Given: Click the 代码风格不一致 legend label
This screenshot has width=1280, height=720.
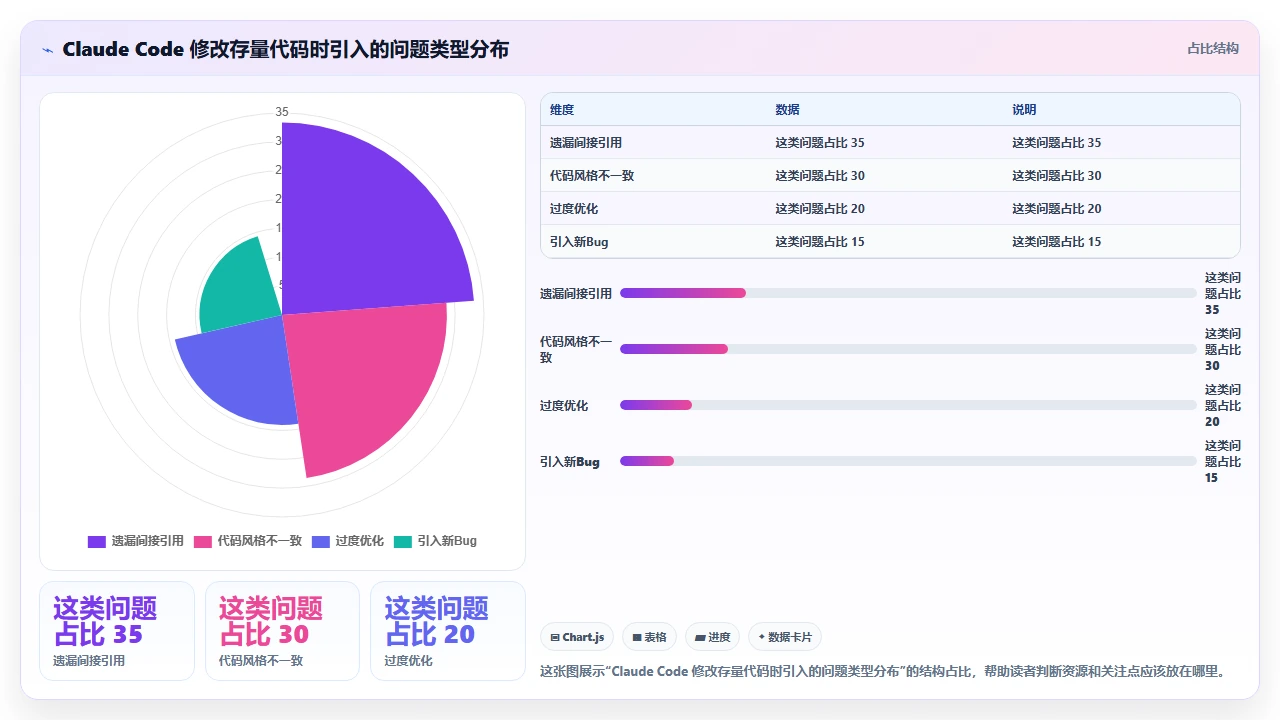Looking at the screenshot, I should 259,541.
